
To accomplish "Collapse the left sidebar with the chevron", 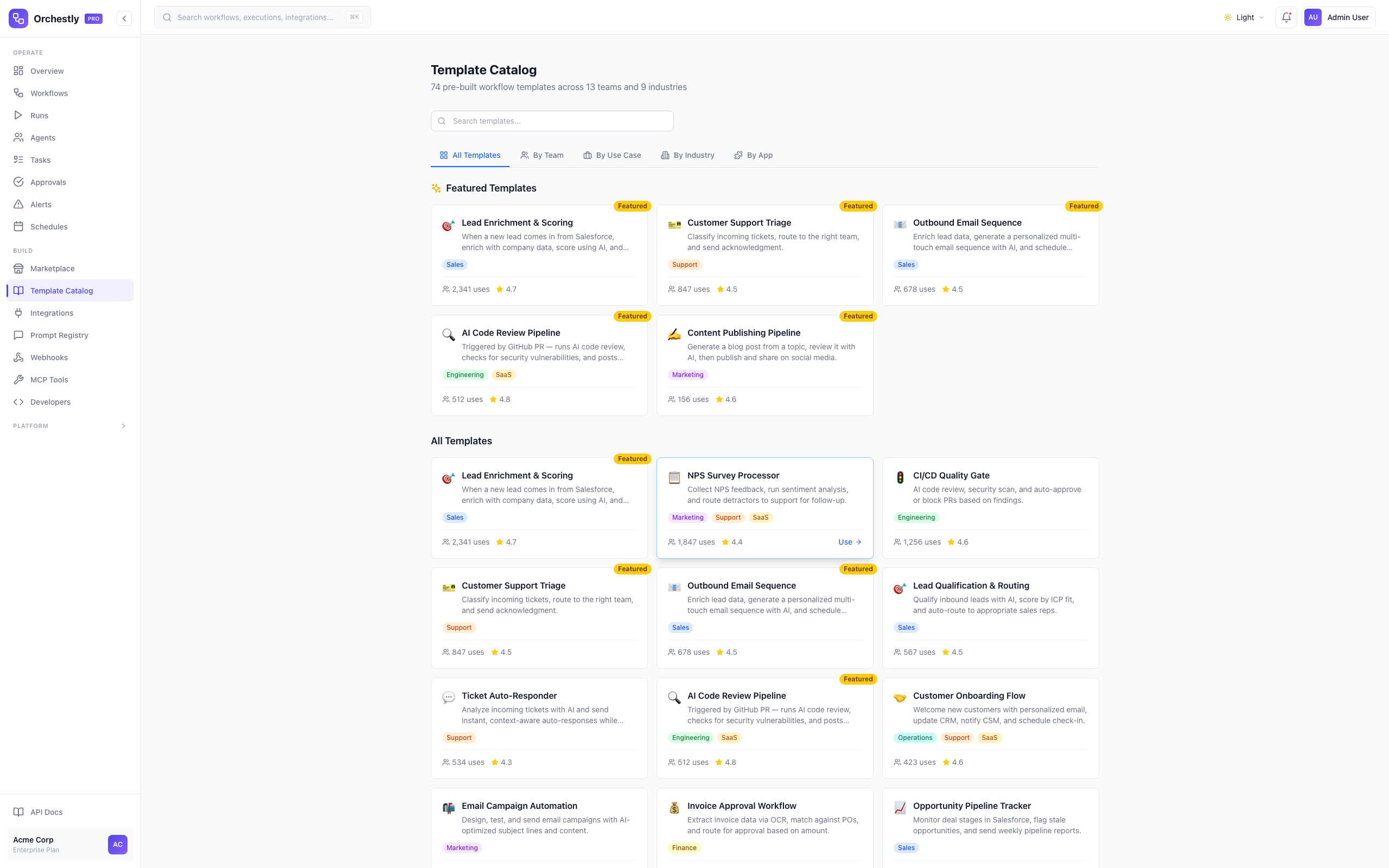I will tap(124, 18).
